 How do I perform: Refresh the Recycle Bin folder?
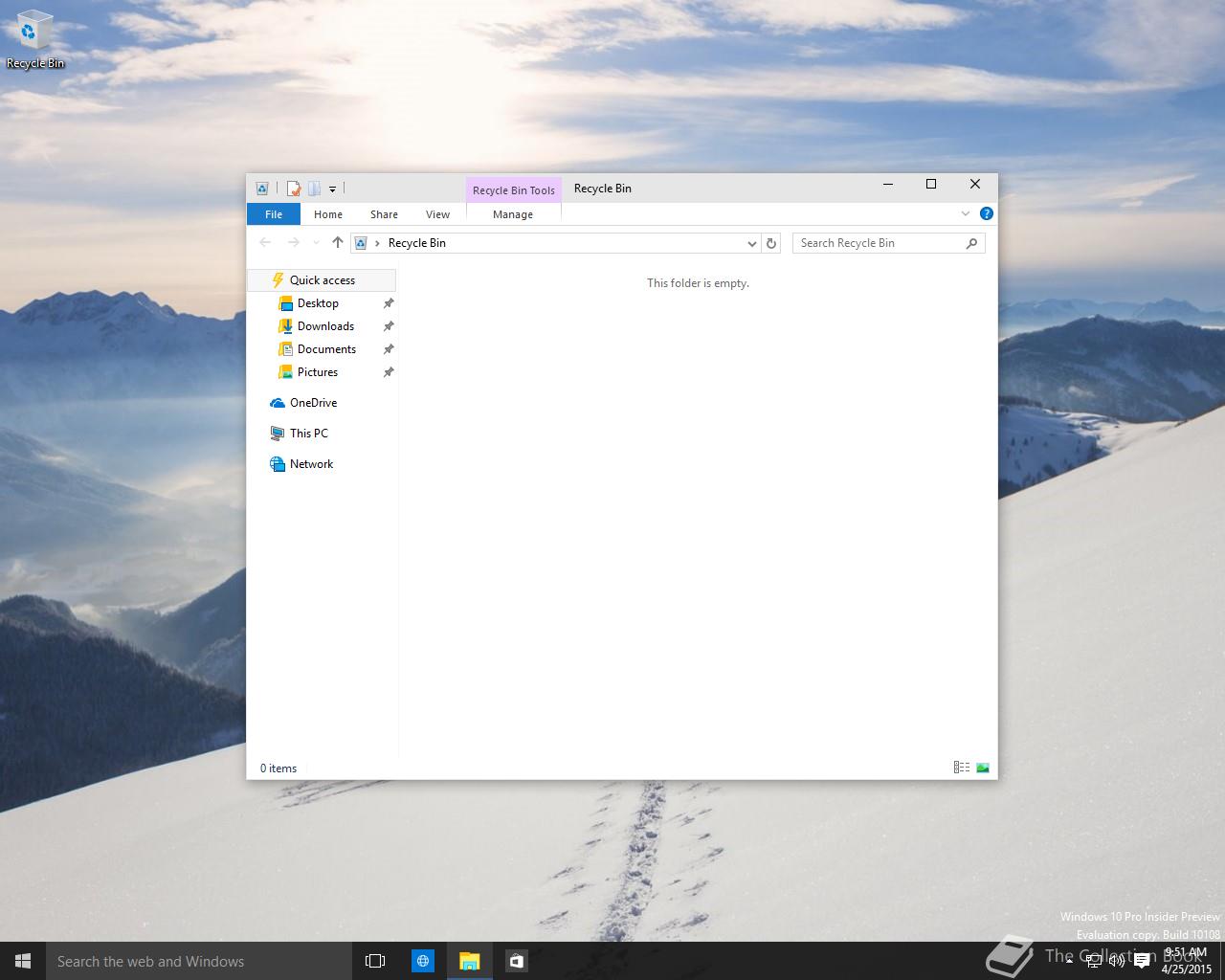771,243
